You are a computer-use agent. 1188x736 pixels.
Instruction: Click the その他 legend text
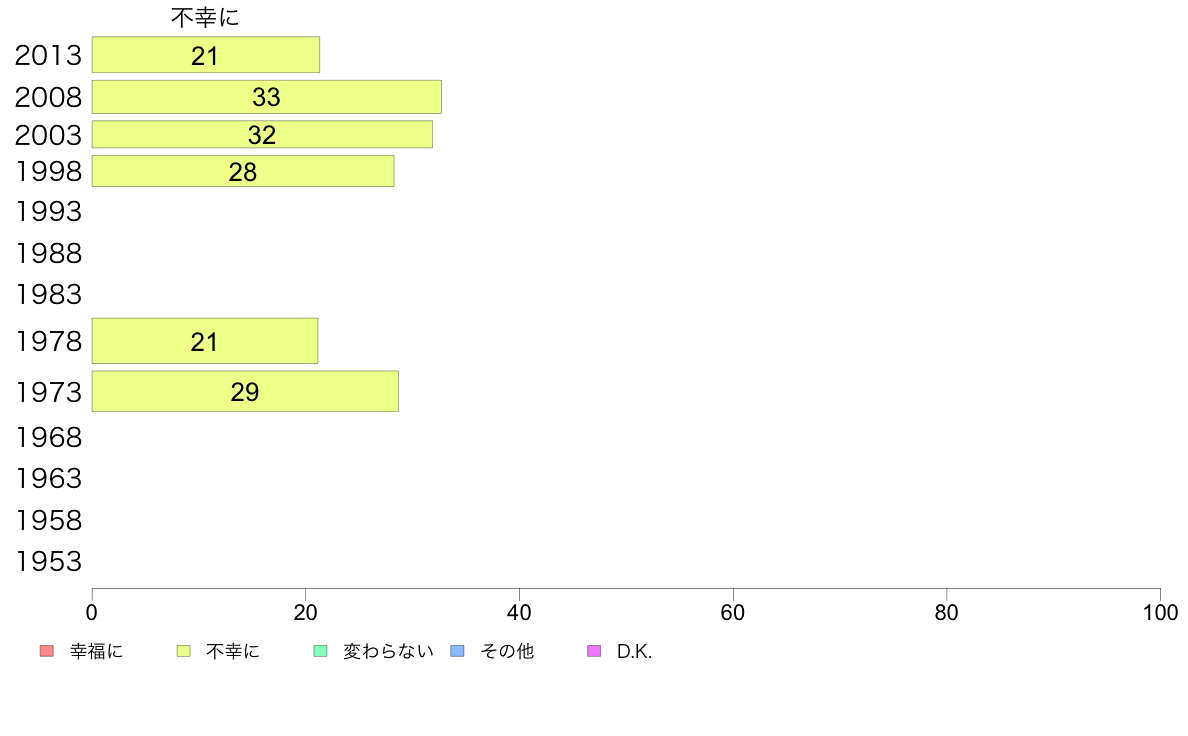tap(507, 651)
